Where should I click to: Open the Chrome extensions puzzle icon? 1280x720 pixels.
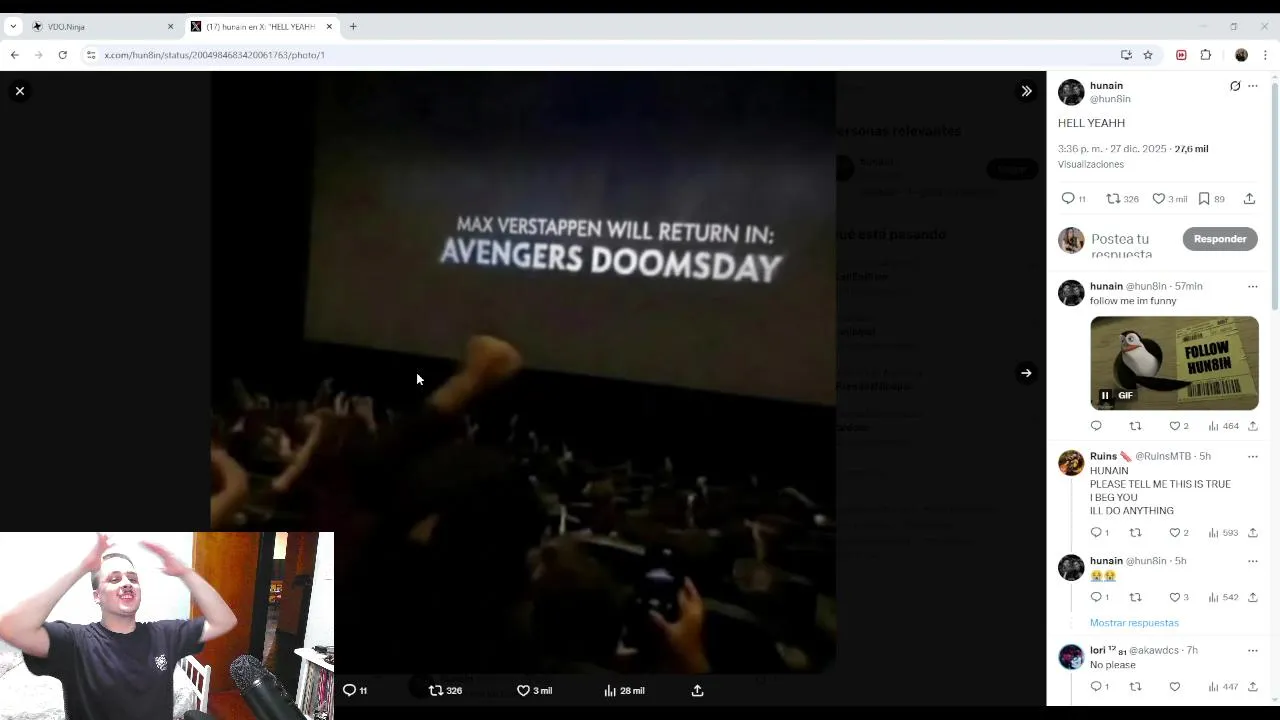pyautogui.click(x=1206, y=55)
